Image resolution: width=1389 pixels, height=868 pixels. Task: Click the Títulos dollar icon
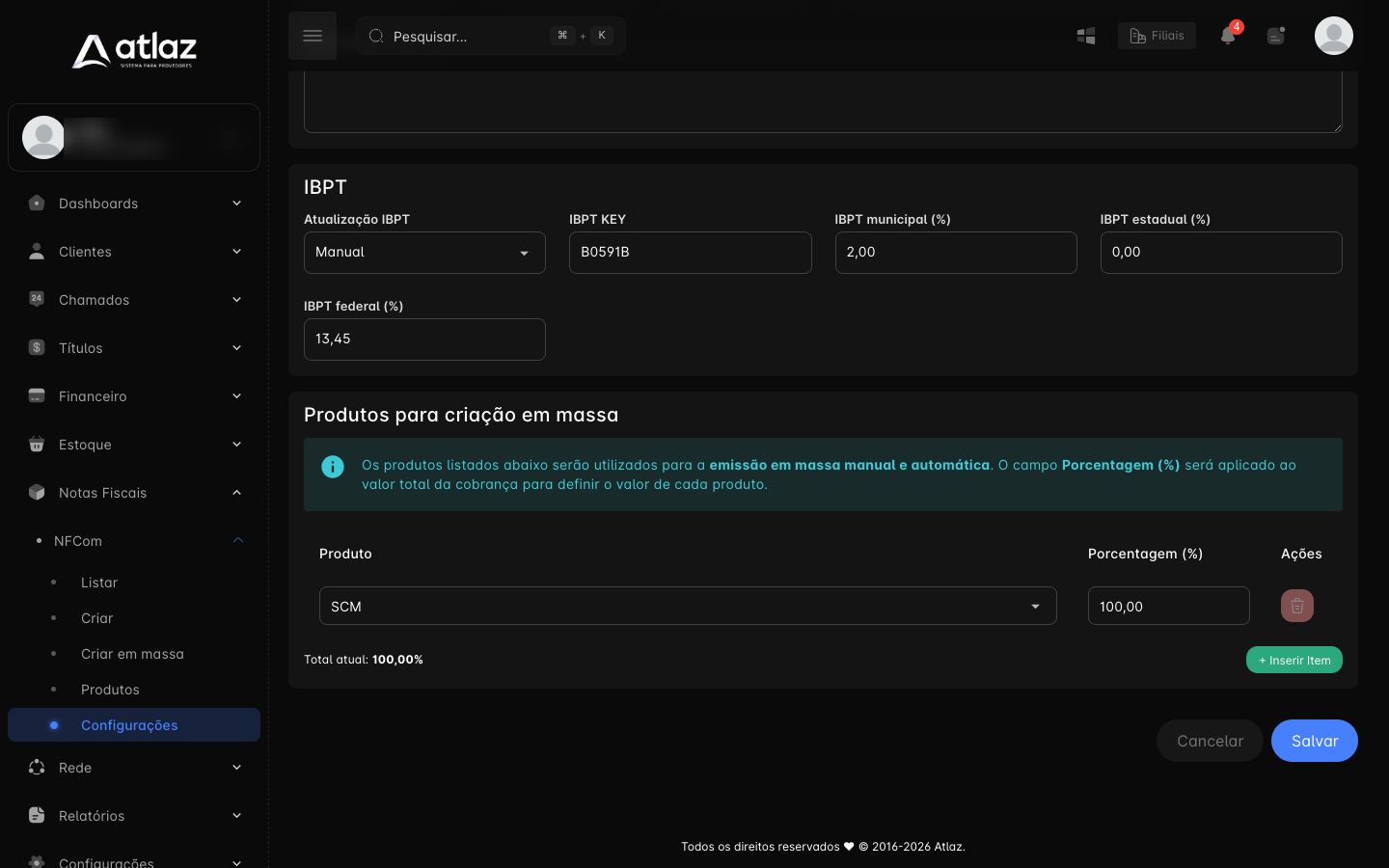click(37, 347)
